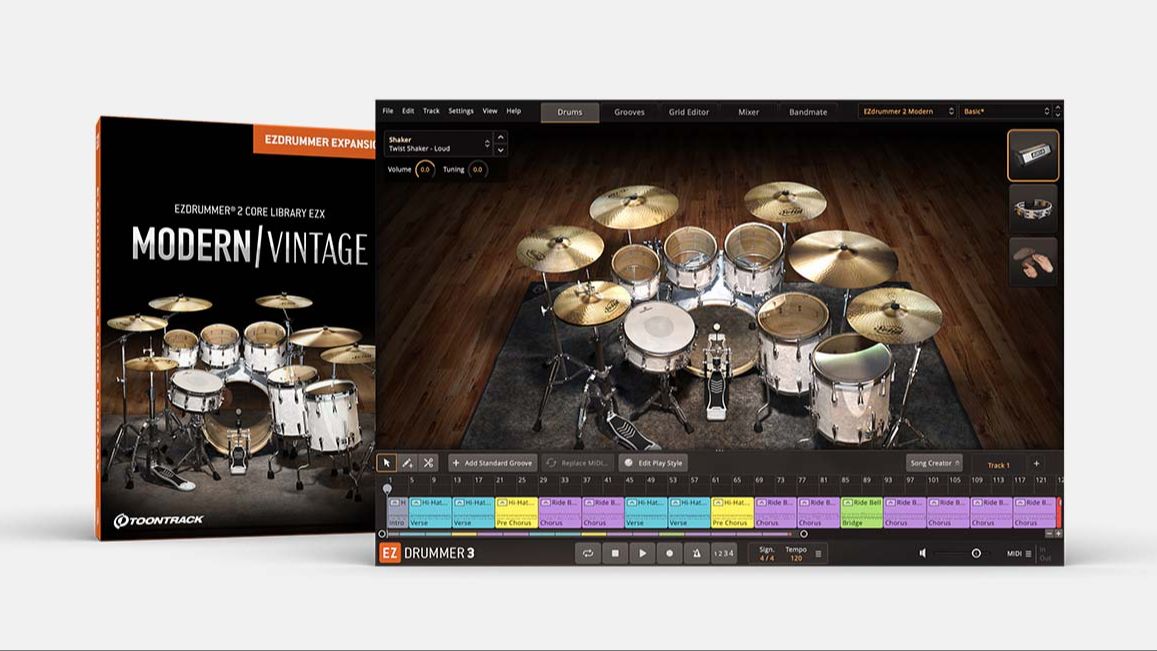Expand the Song Creator panel
The image size is (1157, 651).
click(934, 463)
